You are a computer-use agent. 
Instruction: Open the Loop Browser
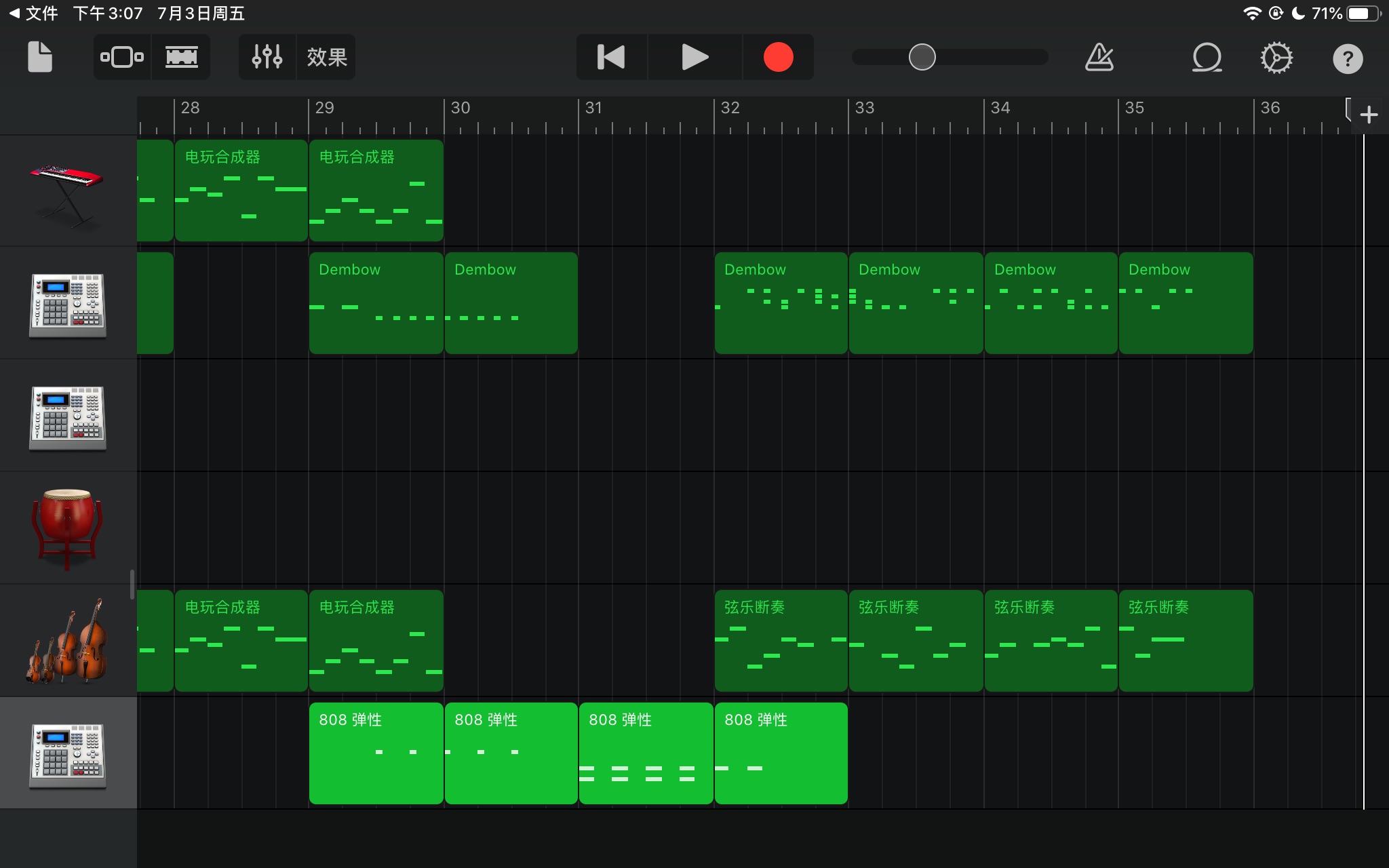click(1207, 57)
